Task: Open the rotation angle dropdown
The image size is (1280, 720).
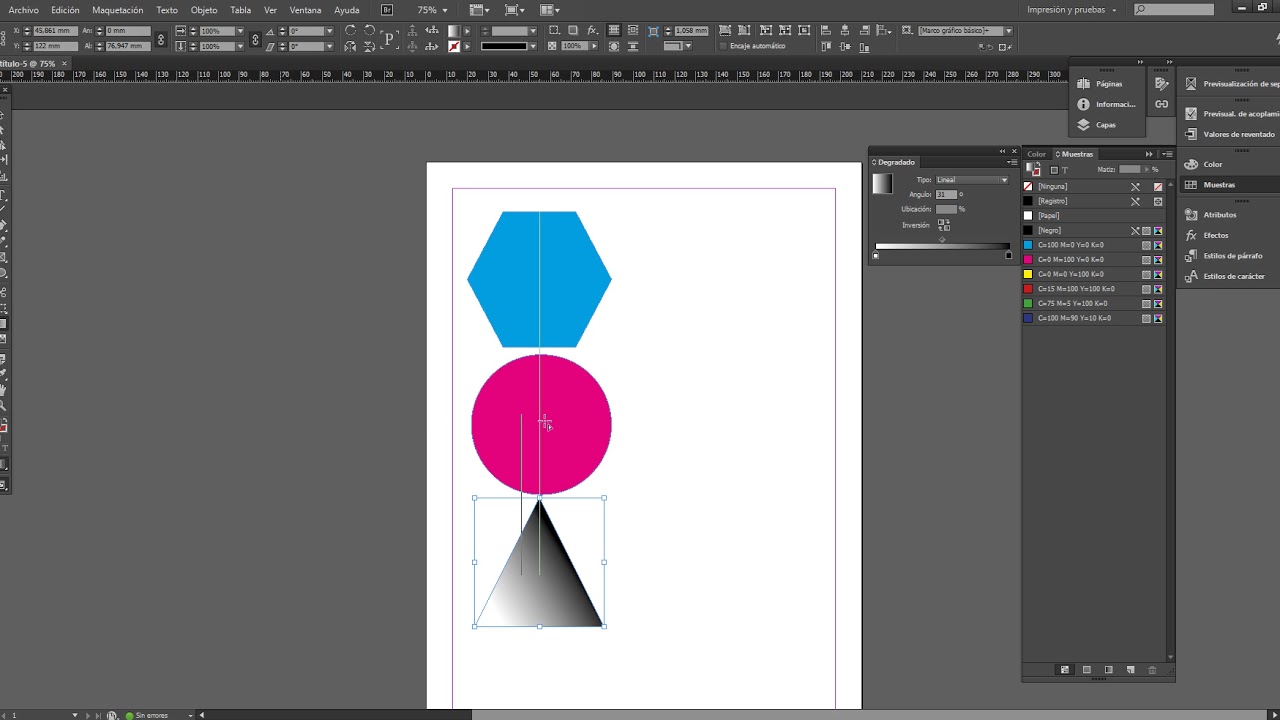Action: [329, 31]
